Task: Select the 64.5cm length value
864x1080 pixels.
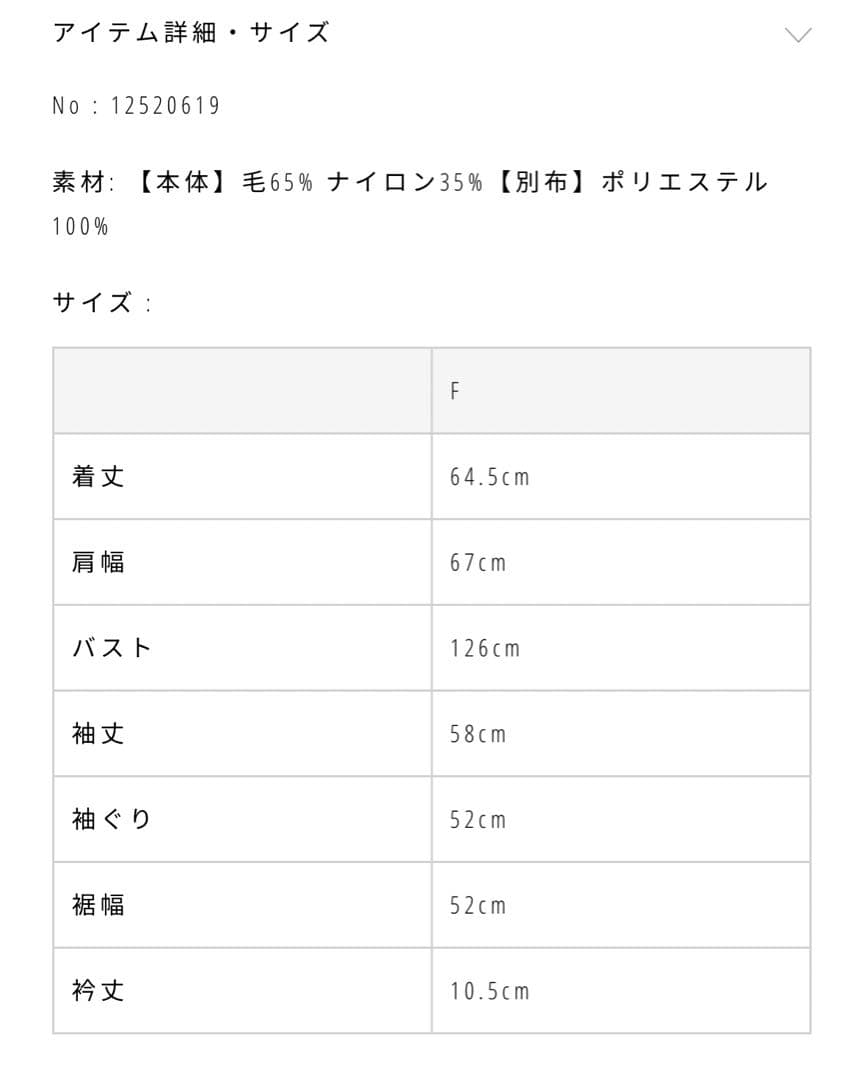Action: (x=489, y=477)
